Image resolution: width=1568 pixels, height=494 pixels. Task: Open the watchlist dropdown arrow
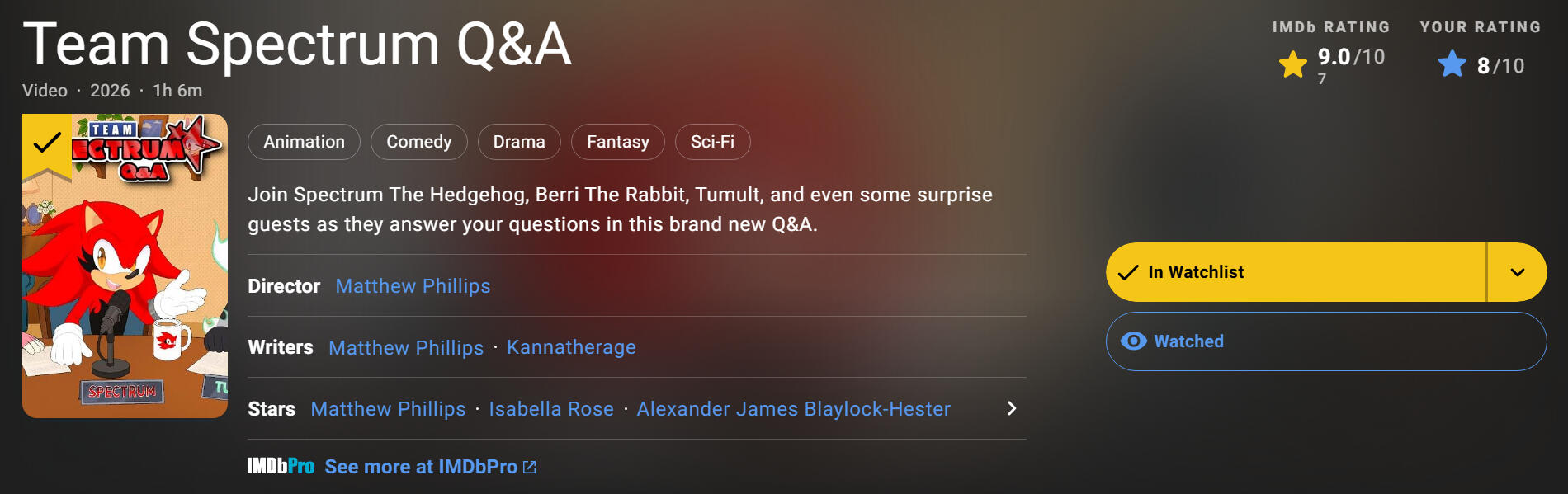[1517, 272]
